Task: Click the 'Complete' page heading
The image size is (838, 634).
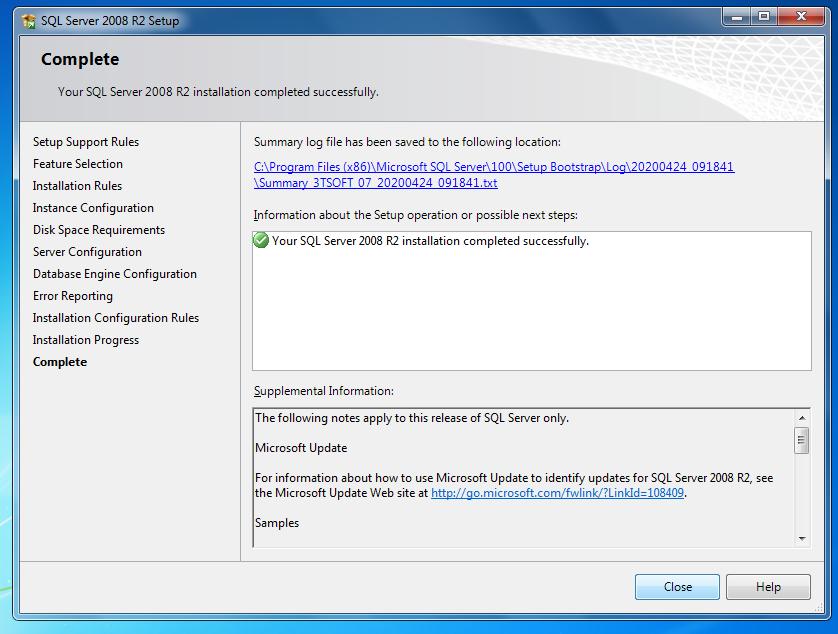Action: [80, 59]
